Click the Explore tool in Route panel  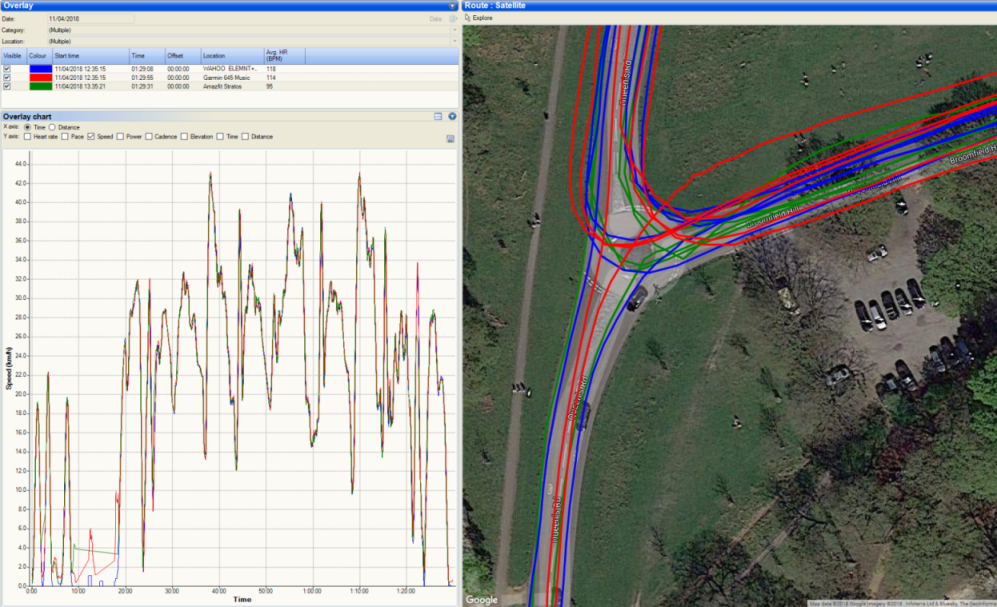(x=479, y=18)
